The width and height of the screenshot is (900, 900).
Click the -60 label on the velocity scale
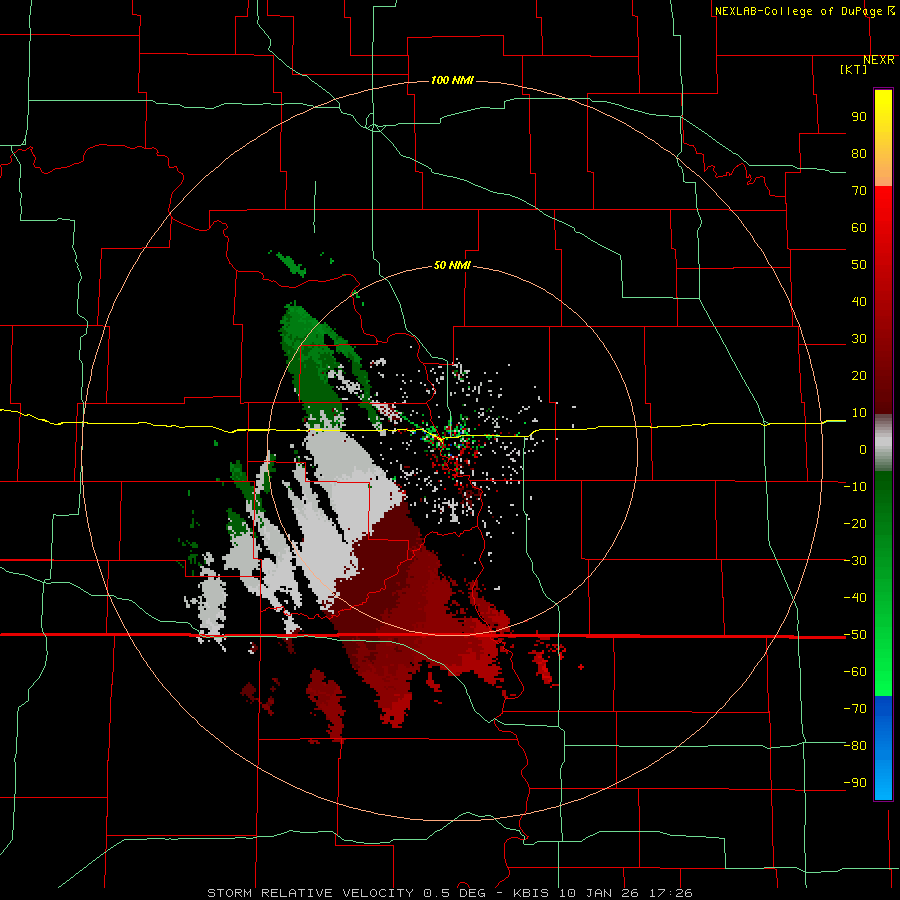tap(855, 672)
